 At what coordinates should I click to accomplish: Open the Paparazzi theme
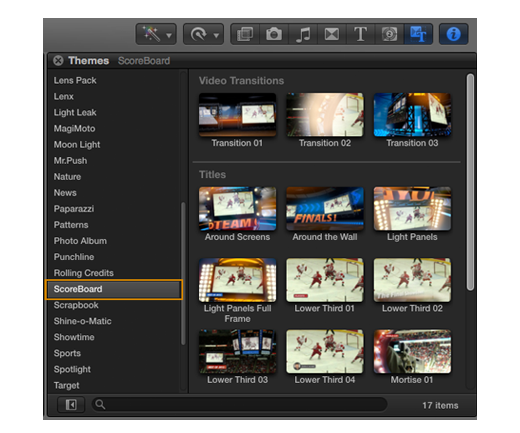[x=74, y=209]
